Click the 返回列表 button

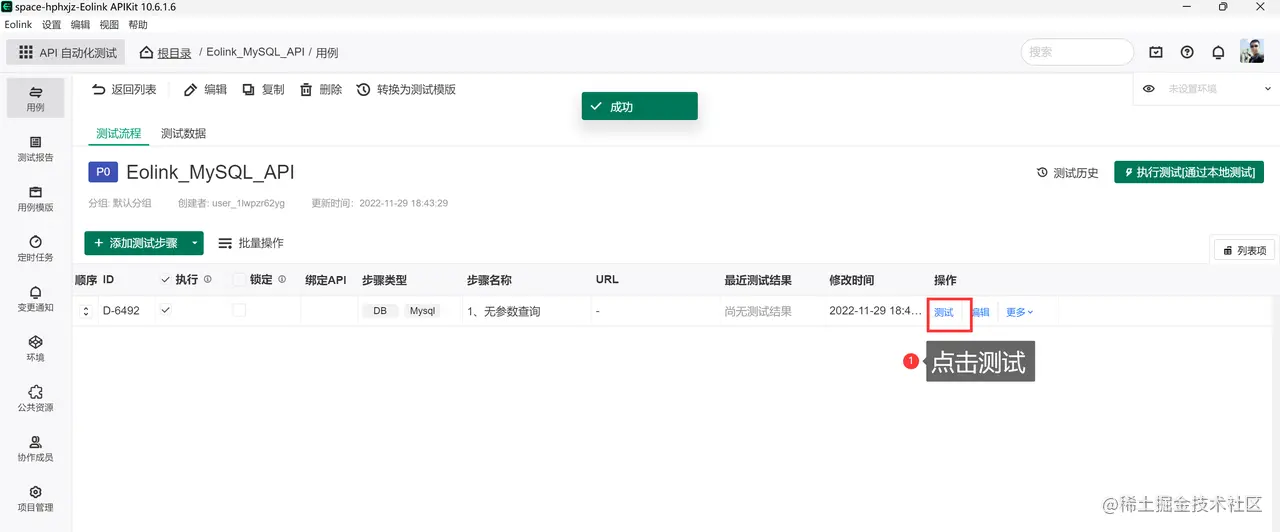point(124,89)
